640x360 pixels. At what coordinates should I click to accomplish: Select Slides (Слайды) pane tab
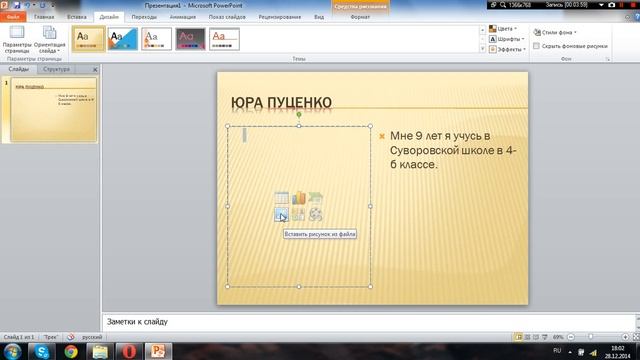(x=19, y=69)
